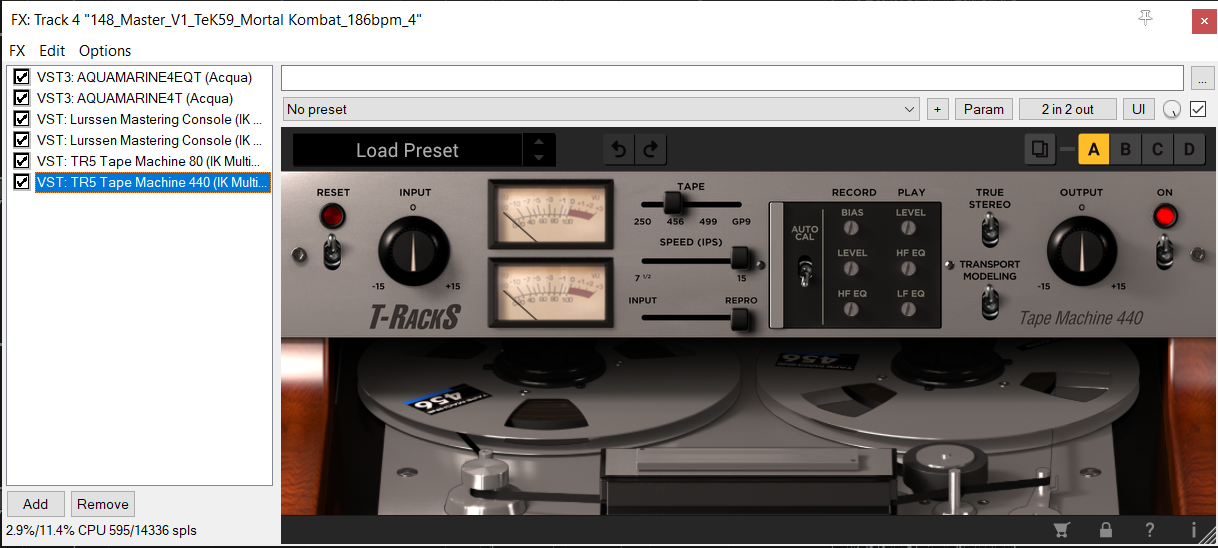
Task: Toggle the plugin bypass checkbox top right
Action: coord(1198,109)
